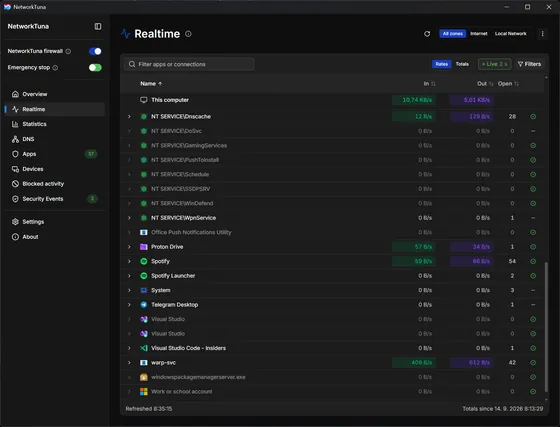The width and height of the screenshot is (560, 427).
Task: Click the Filter apps or connections field
Action: (x=189, y=64)
